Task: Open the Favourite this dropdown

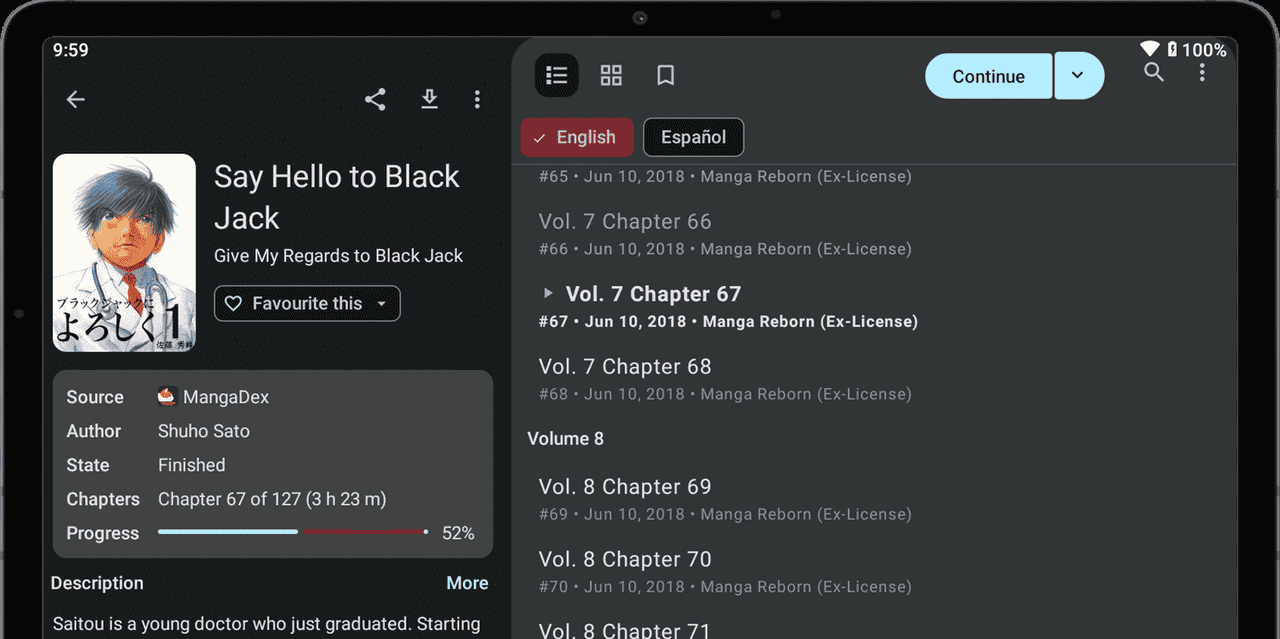Action: [307, 304]
